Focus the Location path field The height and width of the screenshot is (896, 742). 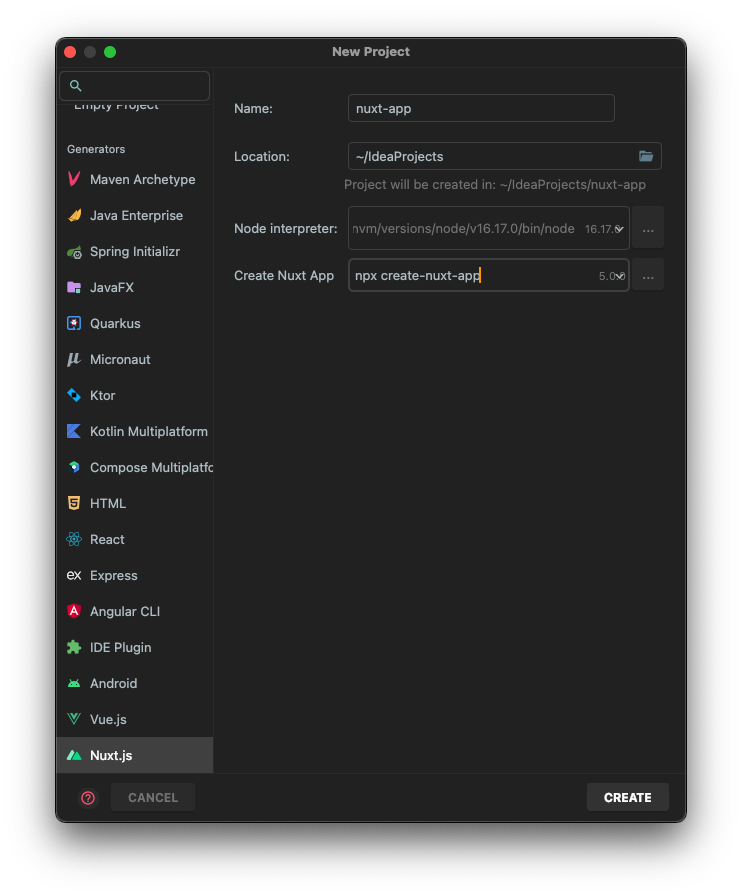(x=505, y=156)
